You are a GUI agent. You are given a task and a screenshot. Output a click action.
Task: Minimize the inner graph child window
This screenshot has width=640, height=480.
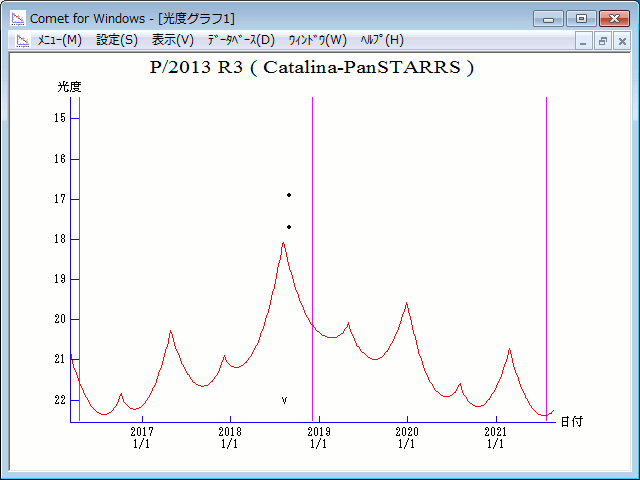[585, 41]
